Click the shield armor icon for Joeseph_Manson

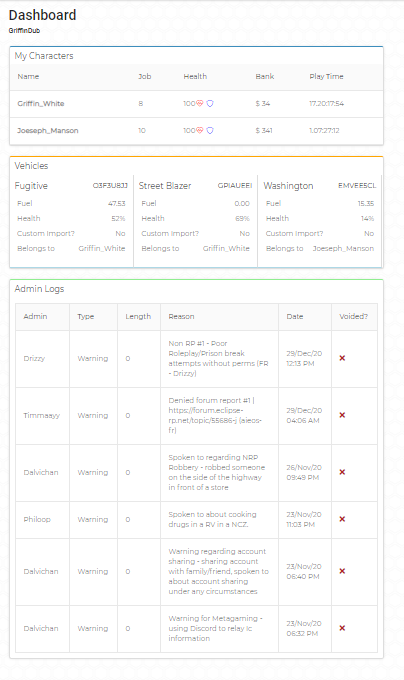210,131
